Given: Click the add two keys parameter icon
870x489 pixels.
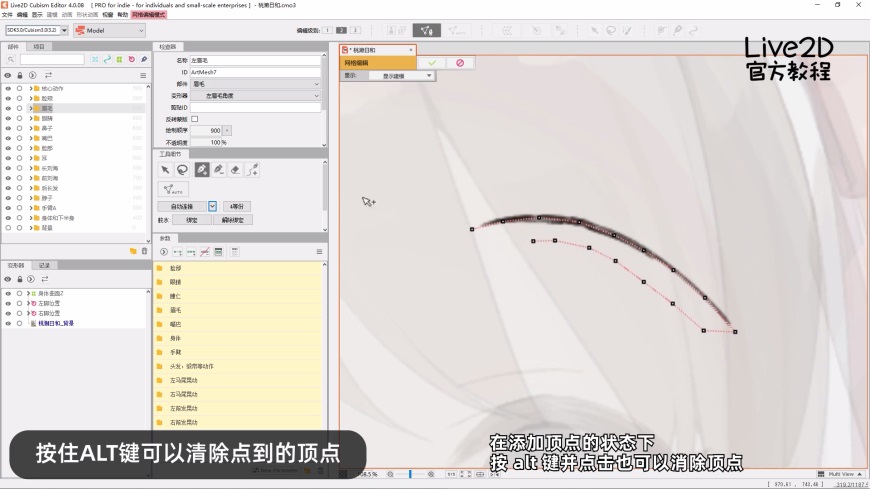Looking at the screenshot, I should 178,252.
